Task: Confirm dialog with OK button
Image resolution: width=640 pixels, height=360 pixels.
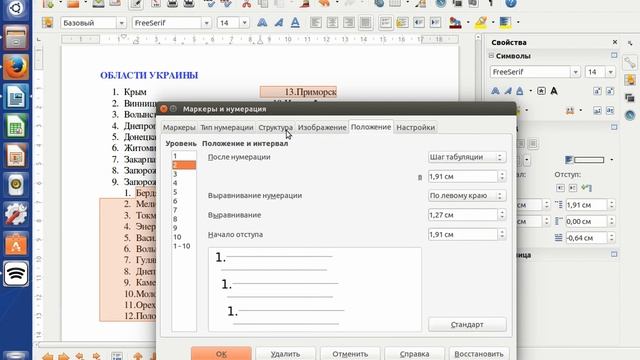Action: click(221, 353)
